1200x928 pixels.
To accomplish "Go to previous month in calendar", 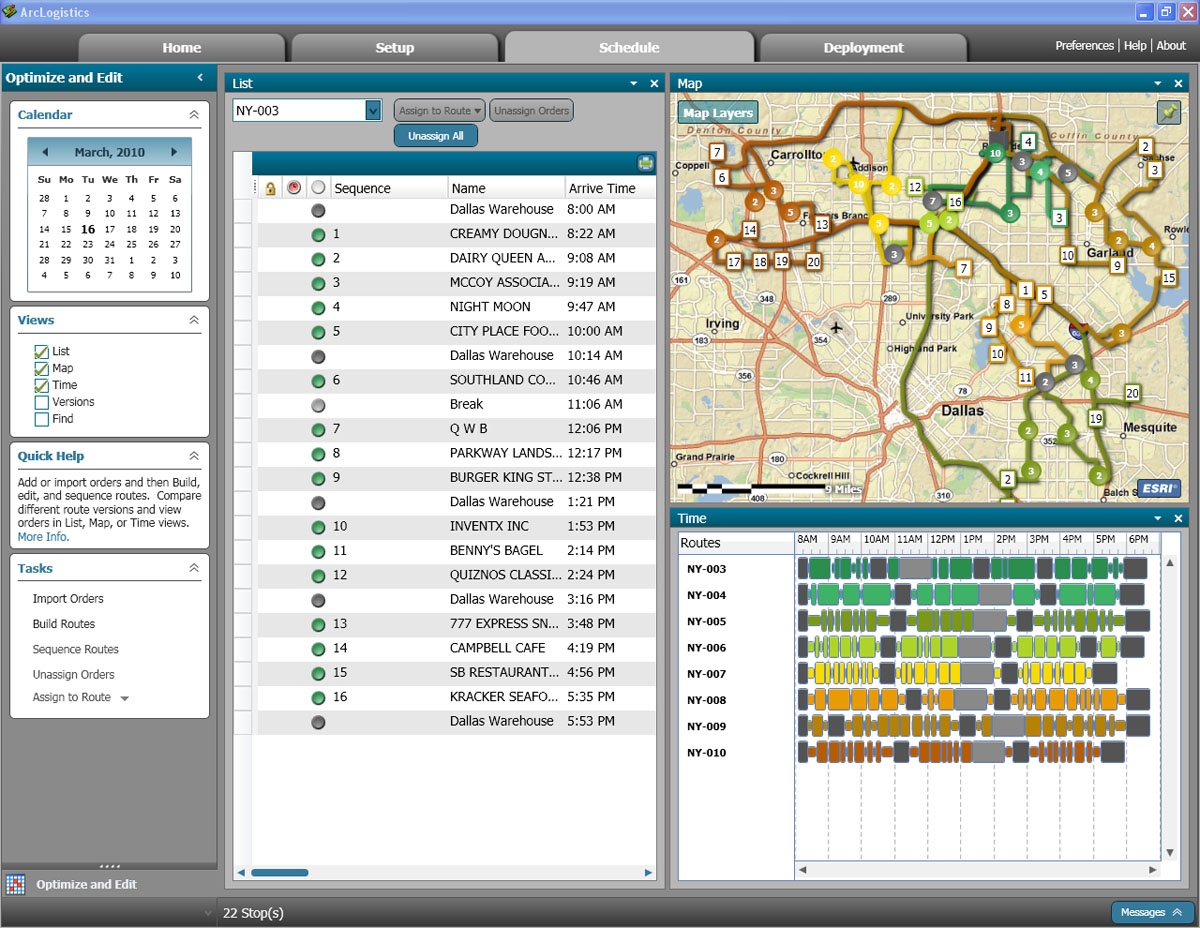I will (45, 152).
